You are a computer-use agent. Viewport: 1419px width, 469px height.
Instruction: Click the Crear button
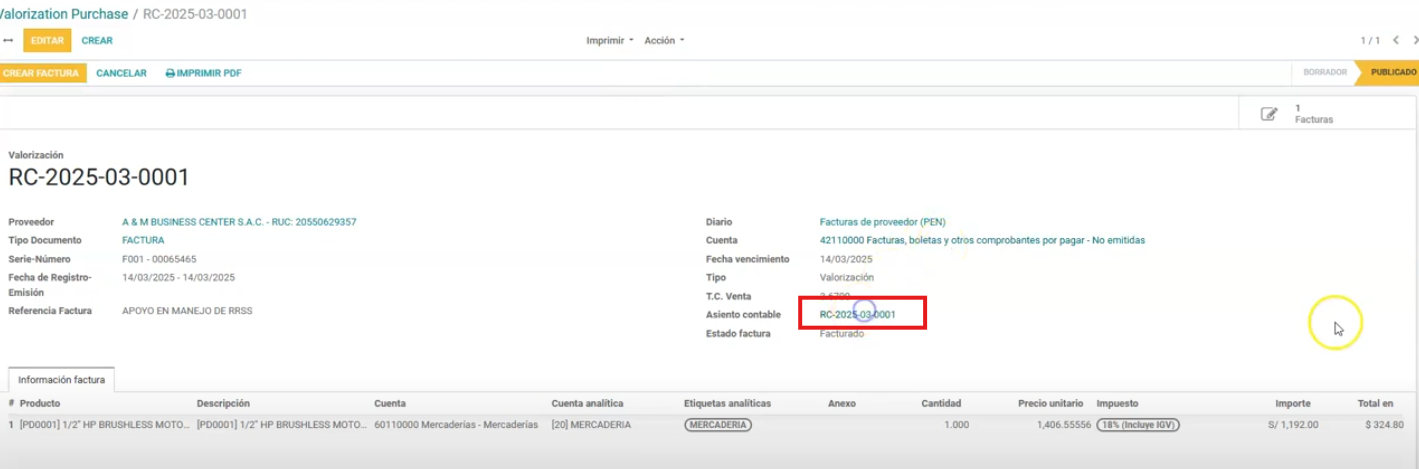(x=97, y=41)
